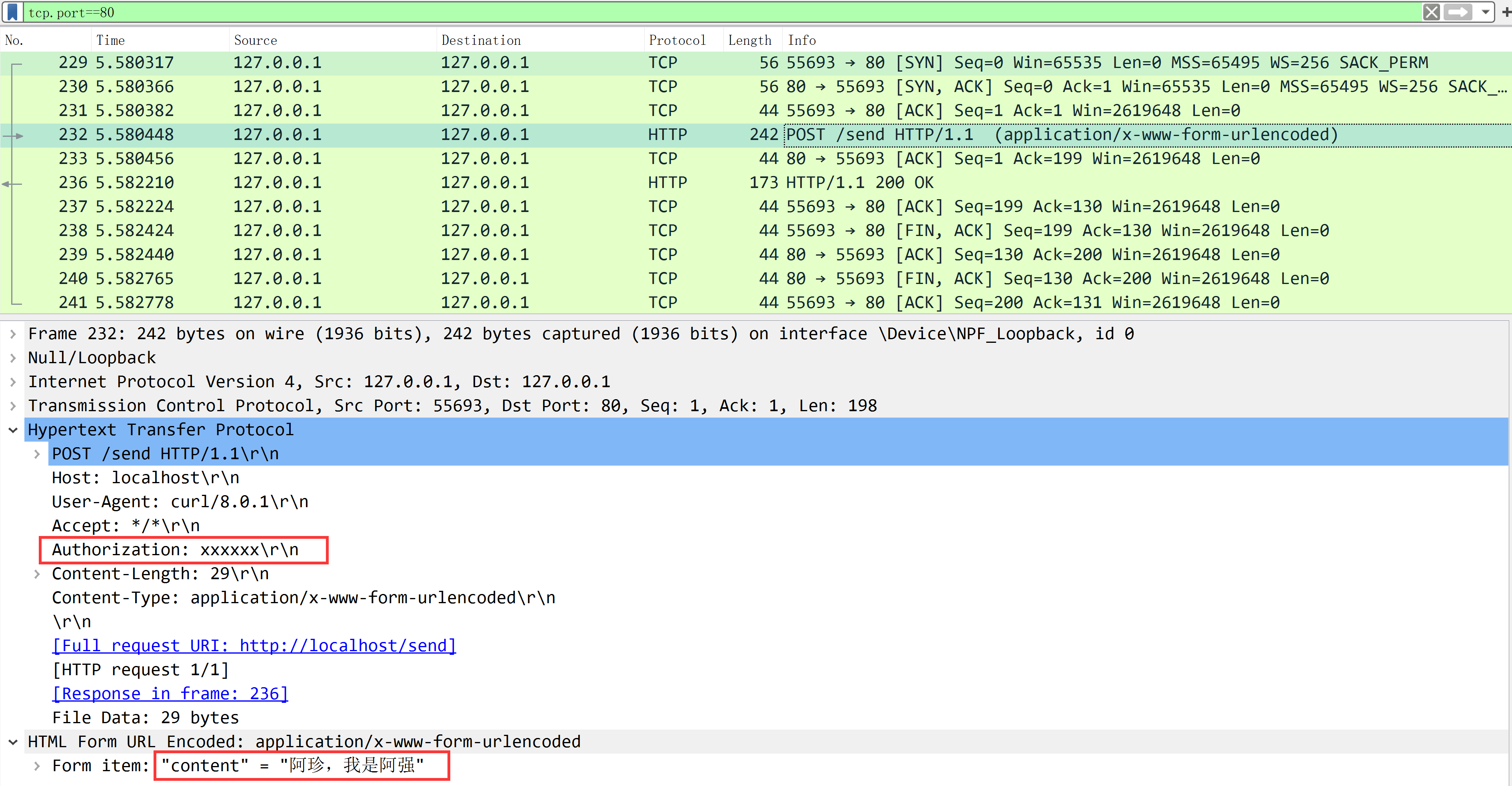Expand the Content-Length header item
The image size is (1512, 786).
click(x=37, y=574)
